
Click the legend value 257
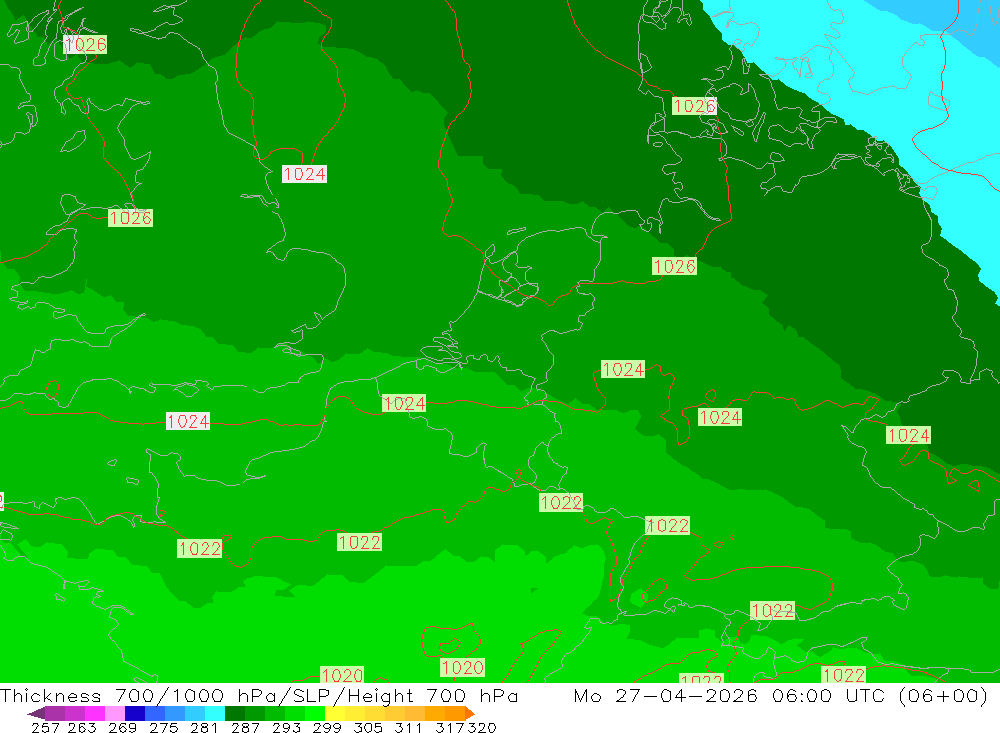tap(45, 727)
